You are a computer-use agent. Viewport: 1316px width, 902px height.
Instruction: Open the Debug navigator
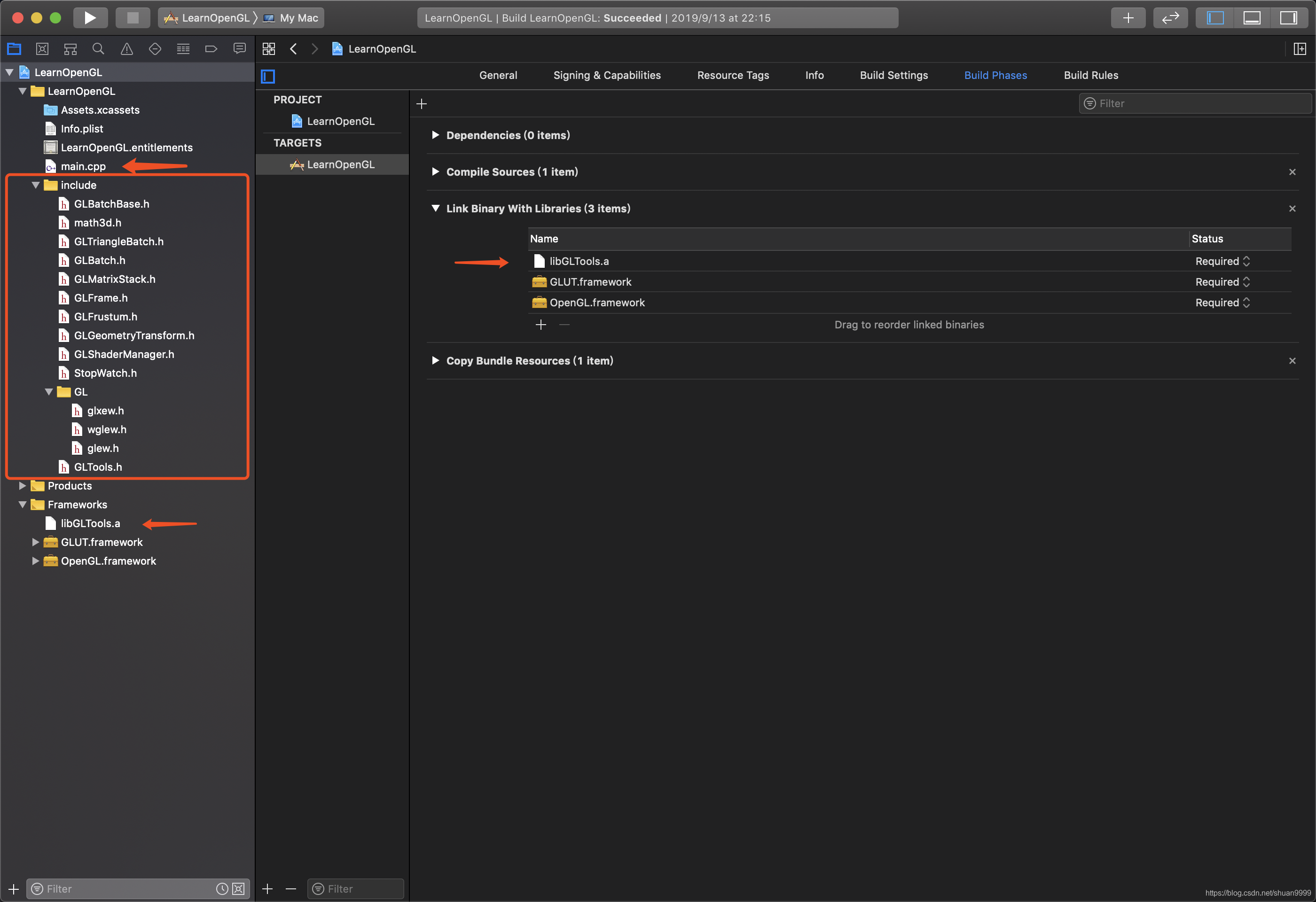click(x=183, y=49)
